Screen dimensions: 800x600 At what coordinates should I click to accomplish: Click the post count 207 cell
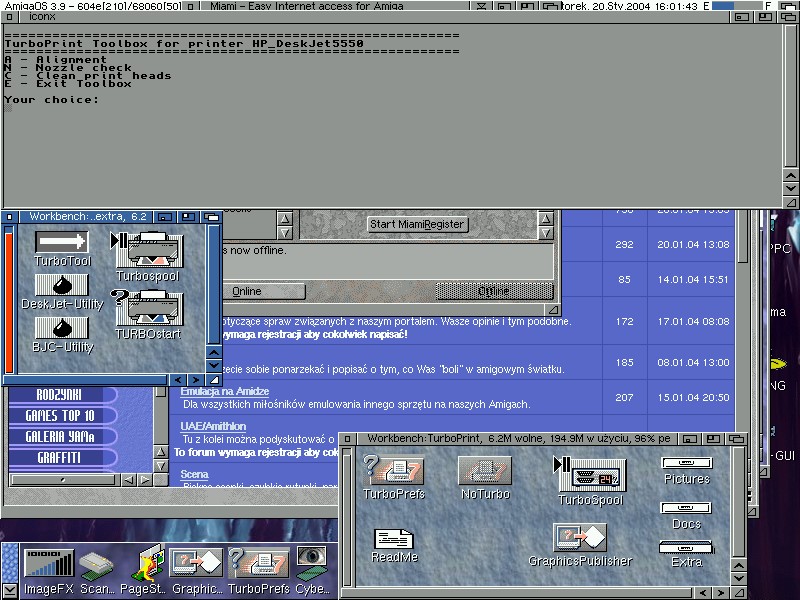tap(624, 397)
